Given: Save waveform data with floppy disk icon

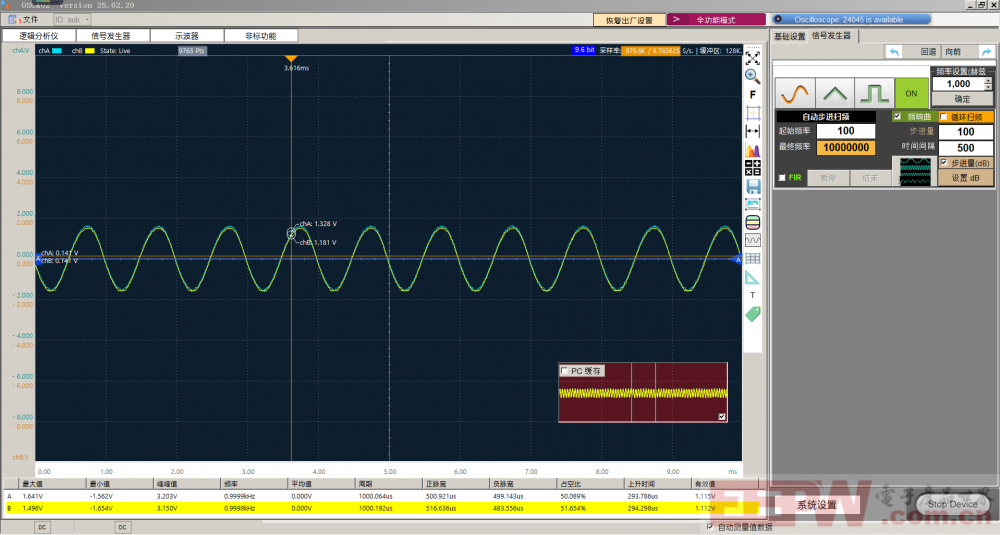Looking at the screenshot, I should [753, 186].
